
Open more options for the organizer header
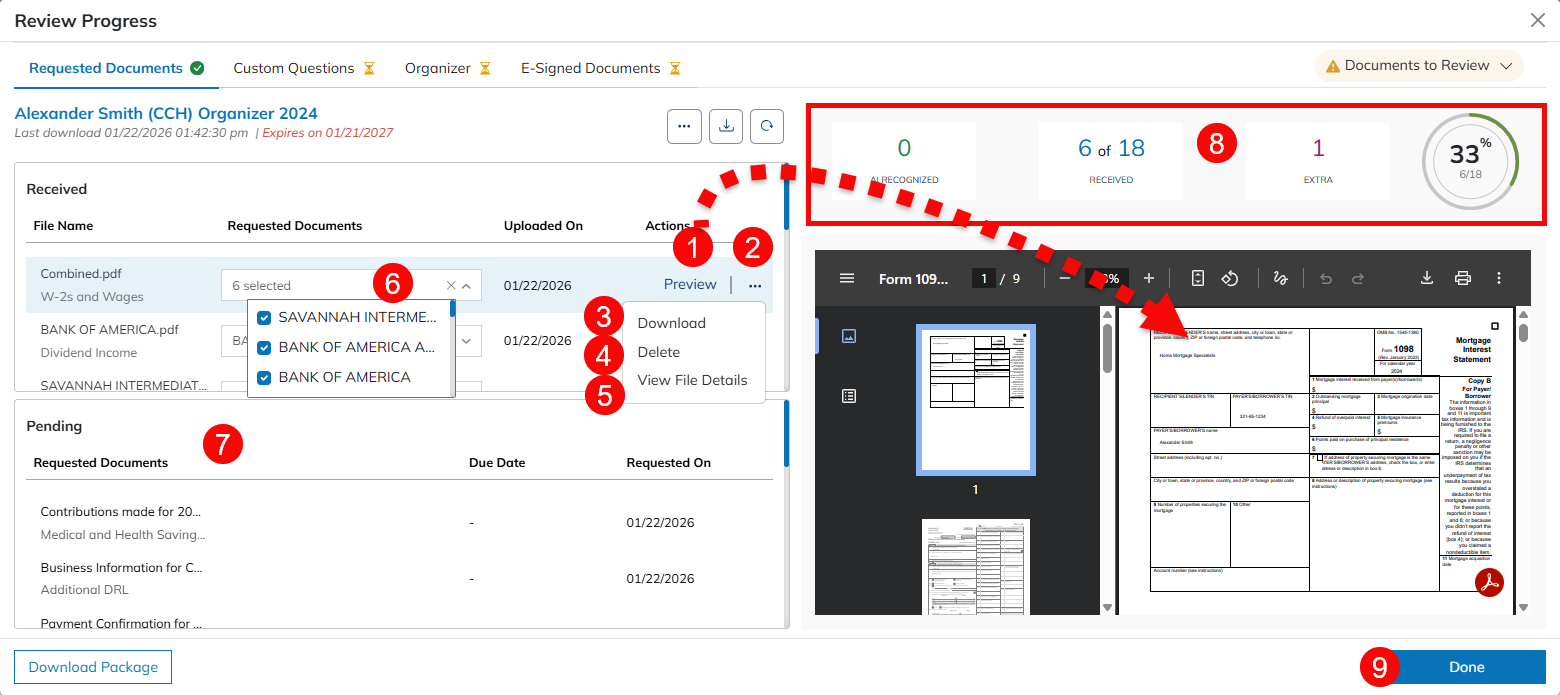tap(684, 127)
